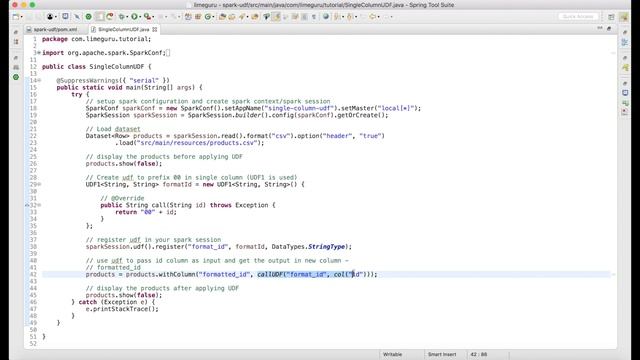
Task: Click the public class SingleColumnUDF declaration
Action: click(x=96, y=67)
